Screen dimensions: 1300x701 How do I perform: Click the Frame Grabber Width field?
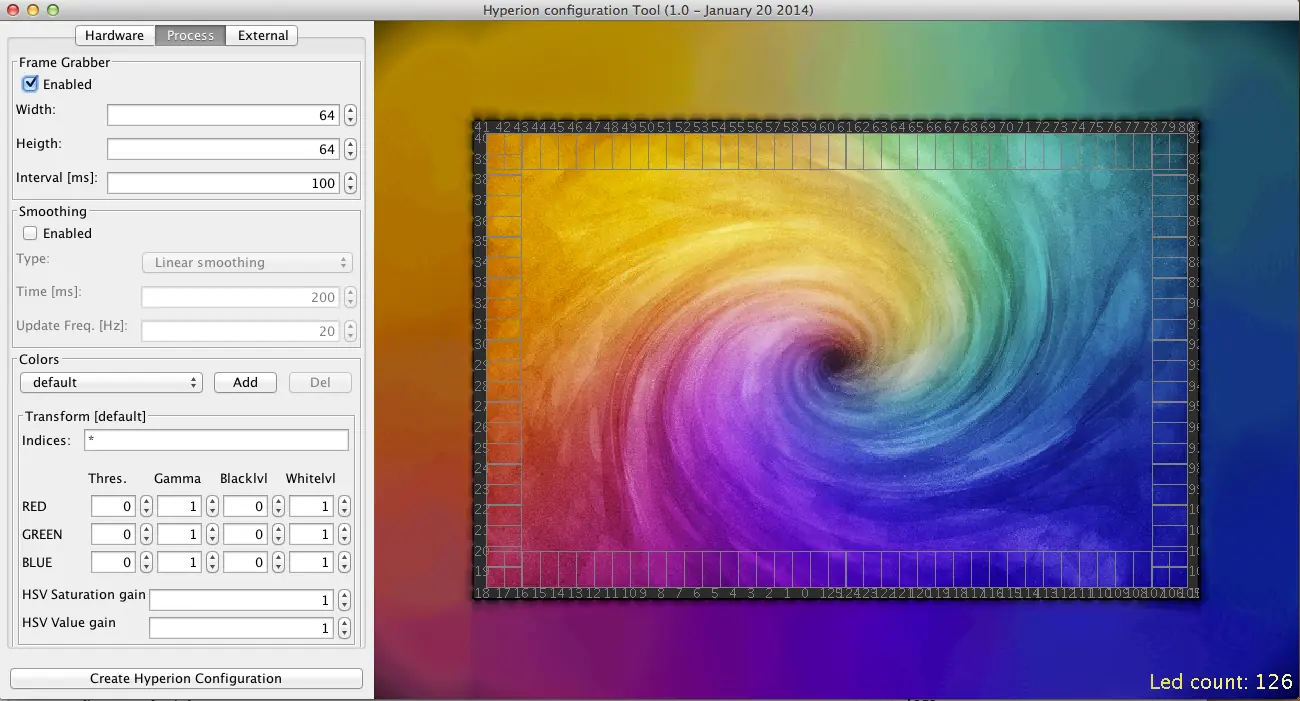[223, 115]
